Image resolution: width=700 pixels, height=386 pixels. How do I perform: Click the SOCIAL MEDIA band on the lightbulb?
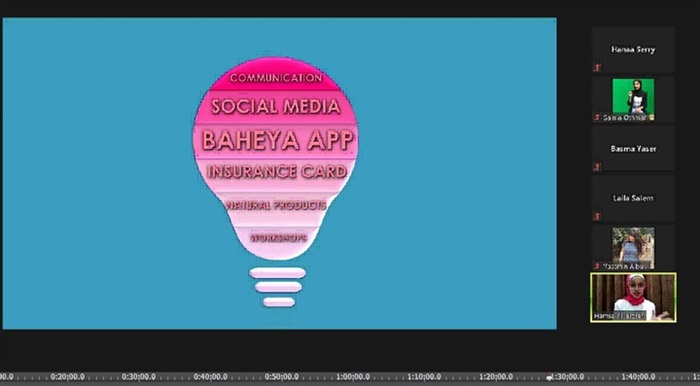(275, 107)
